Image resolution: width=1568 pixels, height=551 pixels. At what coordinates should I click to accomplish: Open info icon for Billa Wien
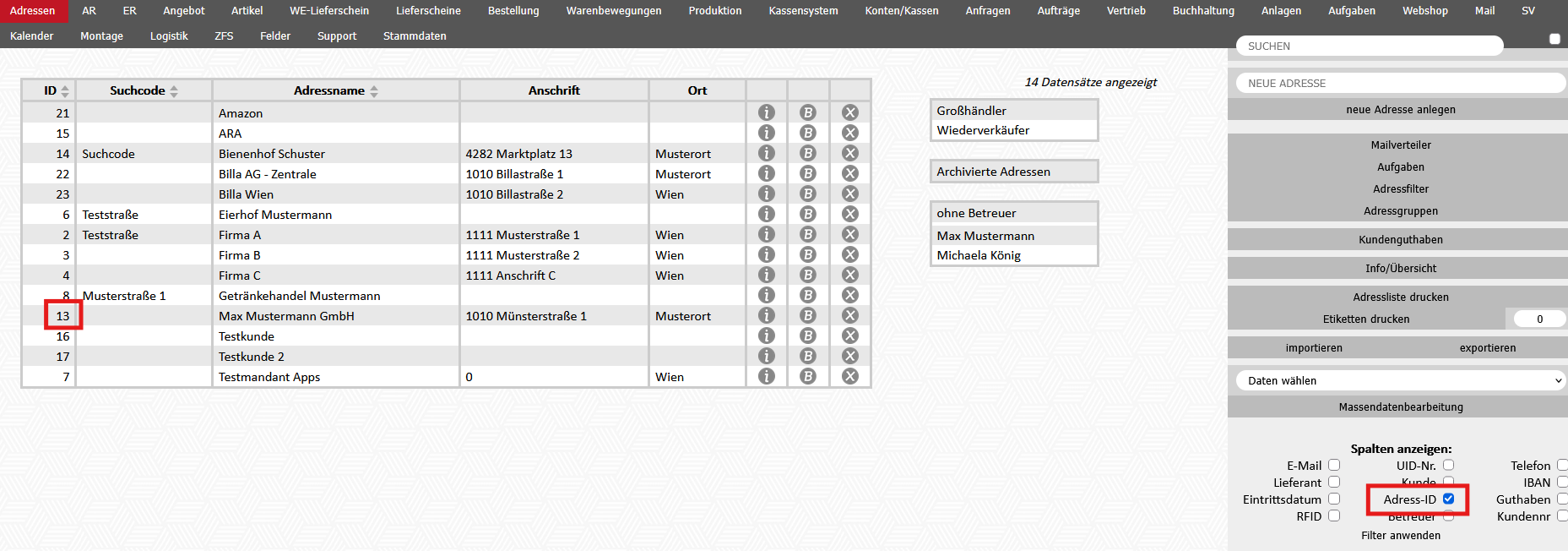(766, 194)
